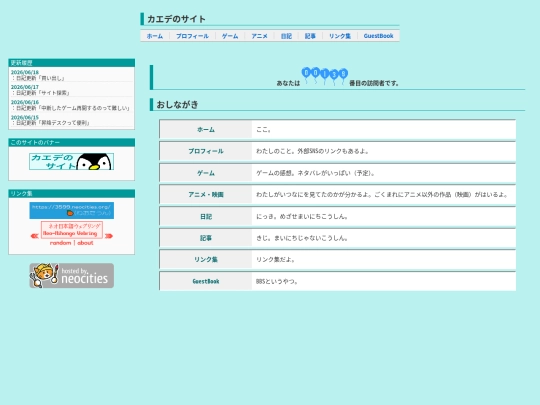Screen dimensions: 540x405
Task: Go to next webring site arrow
Action: [x=108, y=236]
